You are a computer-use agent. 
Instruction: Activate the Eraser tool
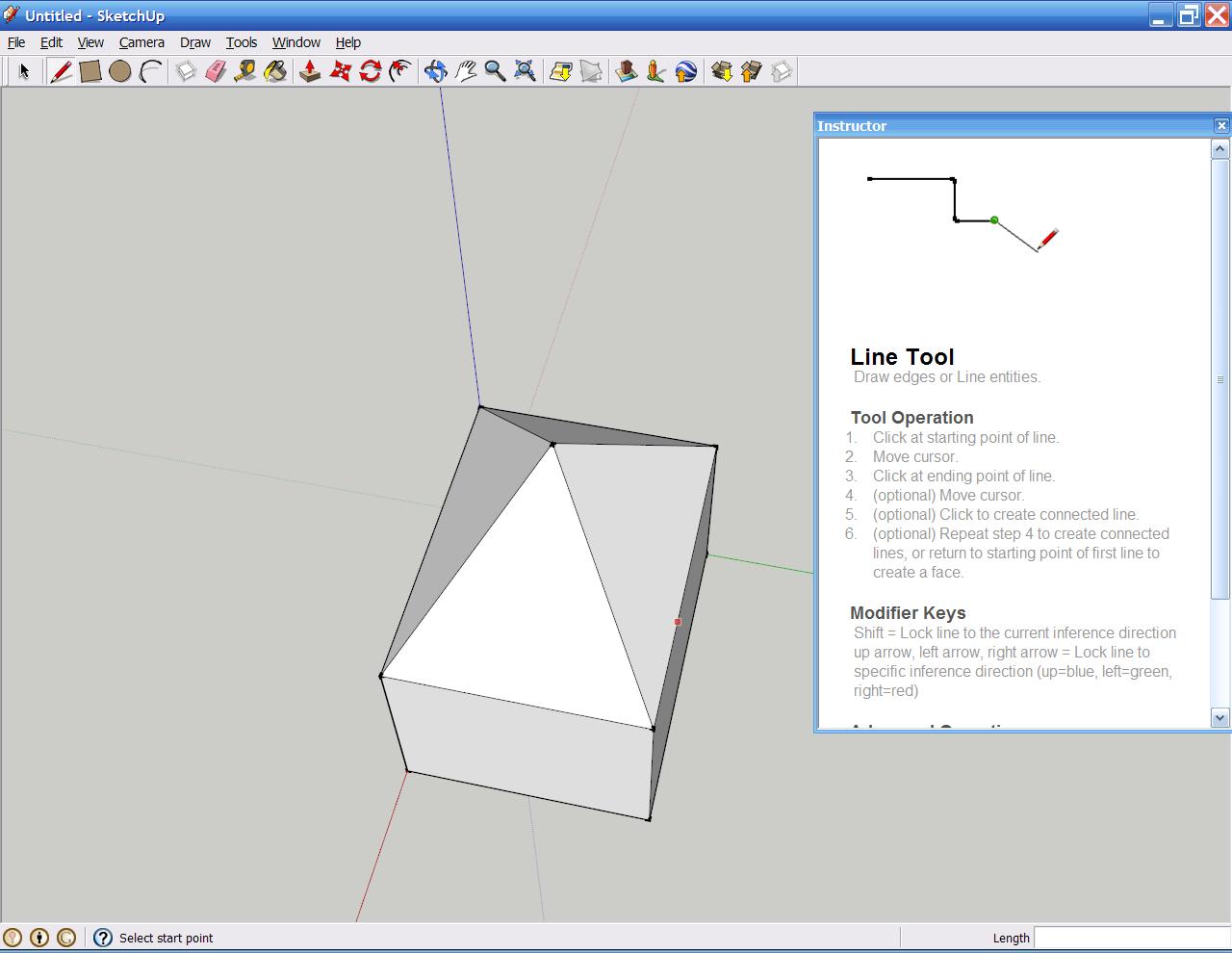coord(214,71)
